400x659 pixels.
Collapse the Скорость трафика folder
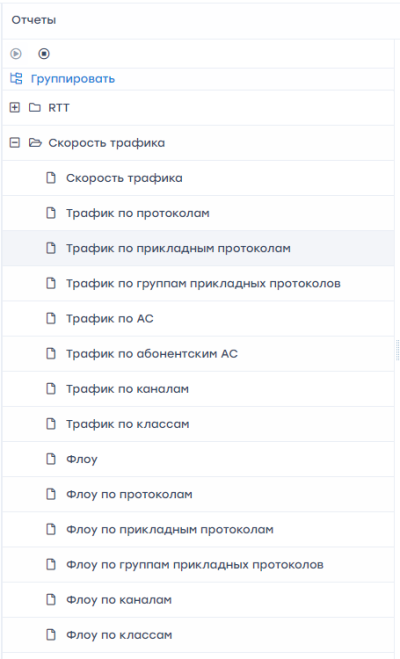[15, 143]
